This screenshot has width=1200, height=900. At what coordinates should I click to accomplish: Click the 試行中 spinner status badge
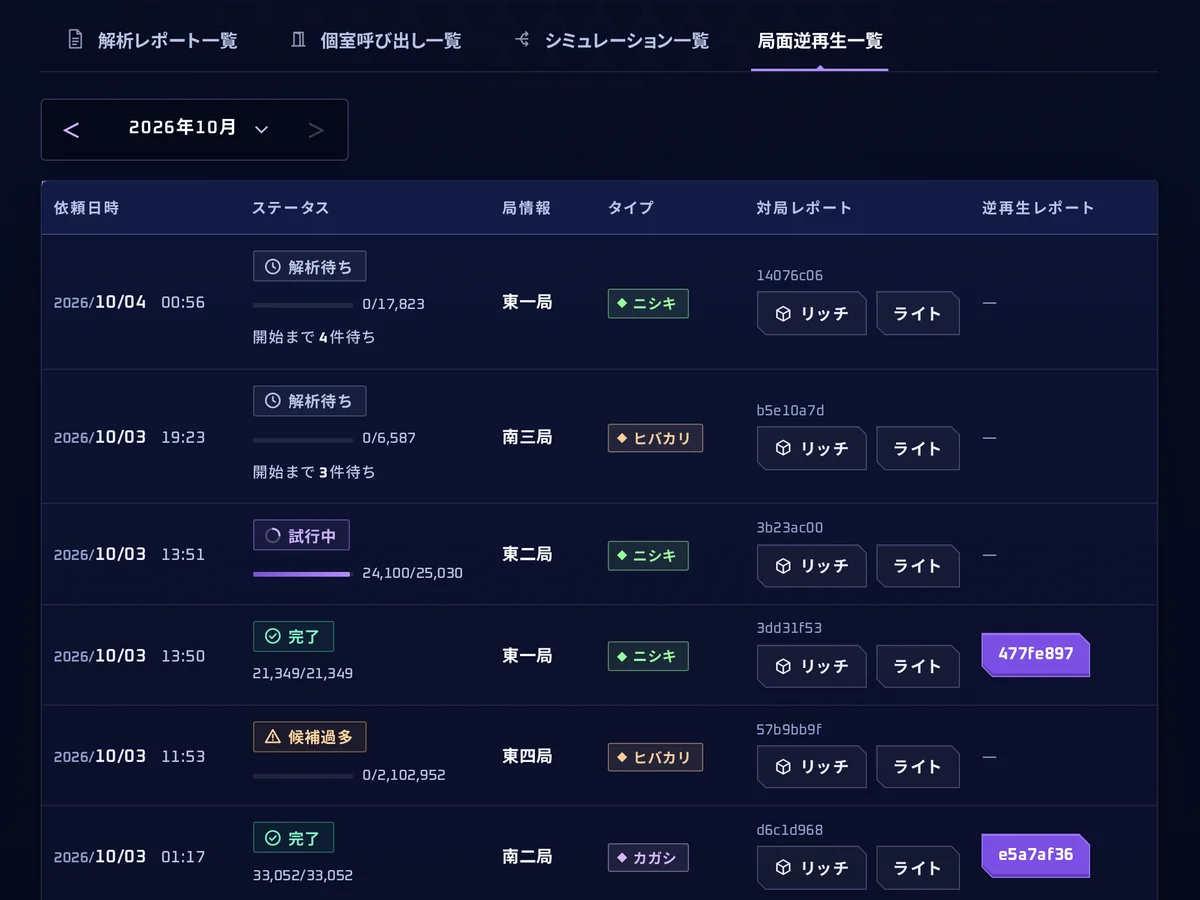(301, 535)
